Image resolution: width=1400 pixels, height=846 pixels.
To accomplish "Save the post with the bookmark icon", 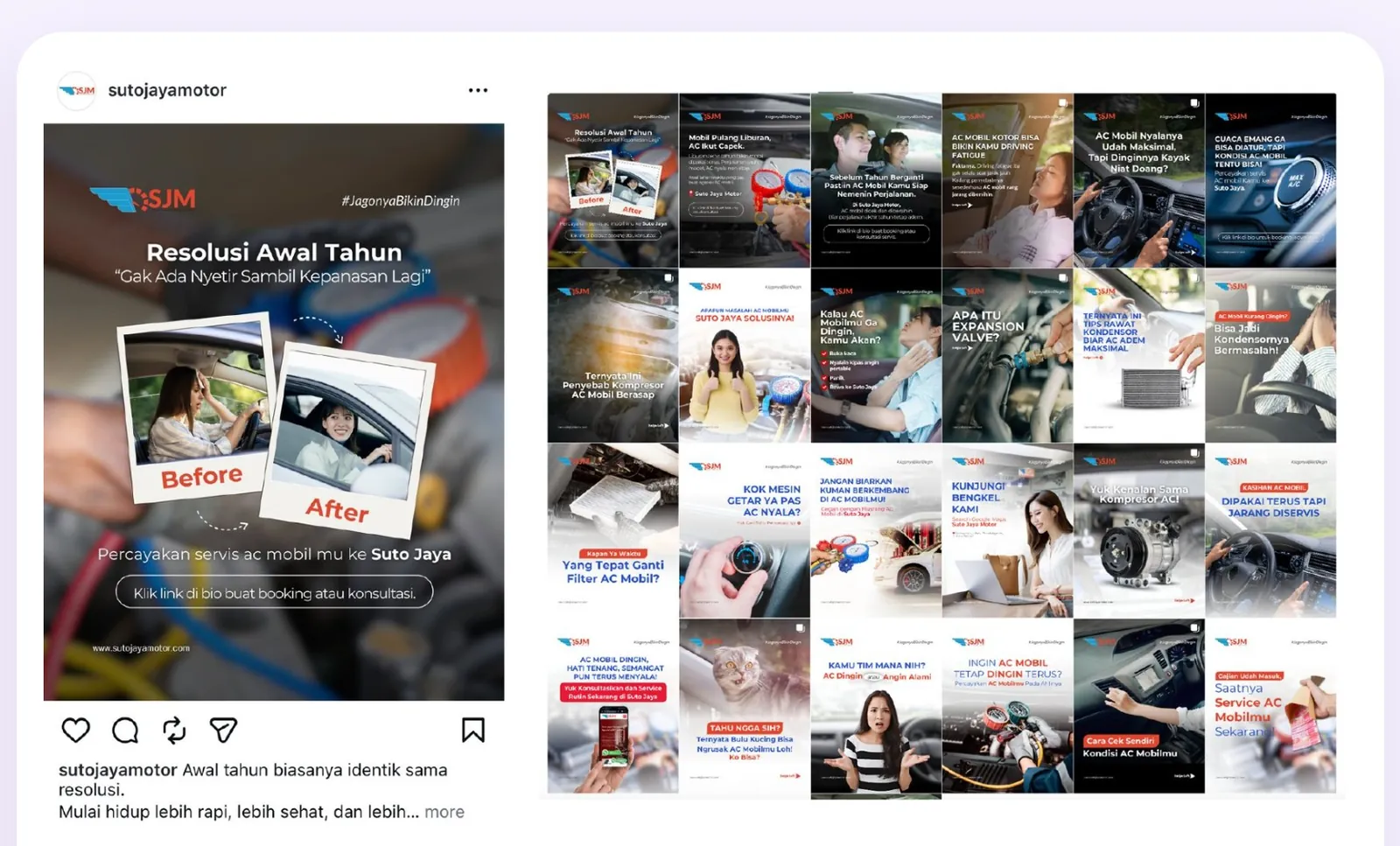I will (473, 730).
